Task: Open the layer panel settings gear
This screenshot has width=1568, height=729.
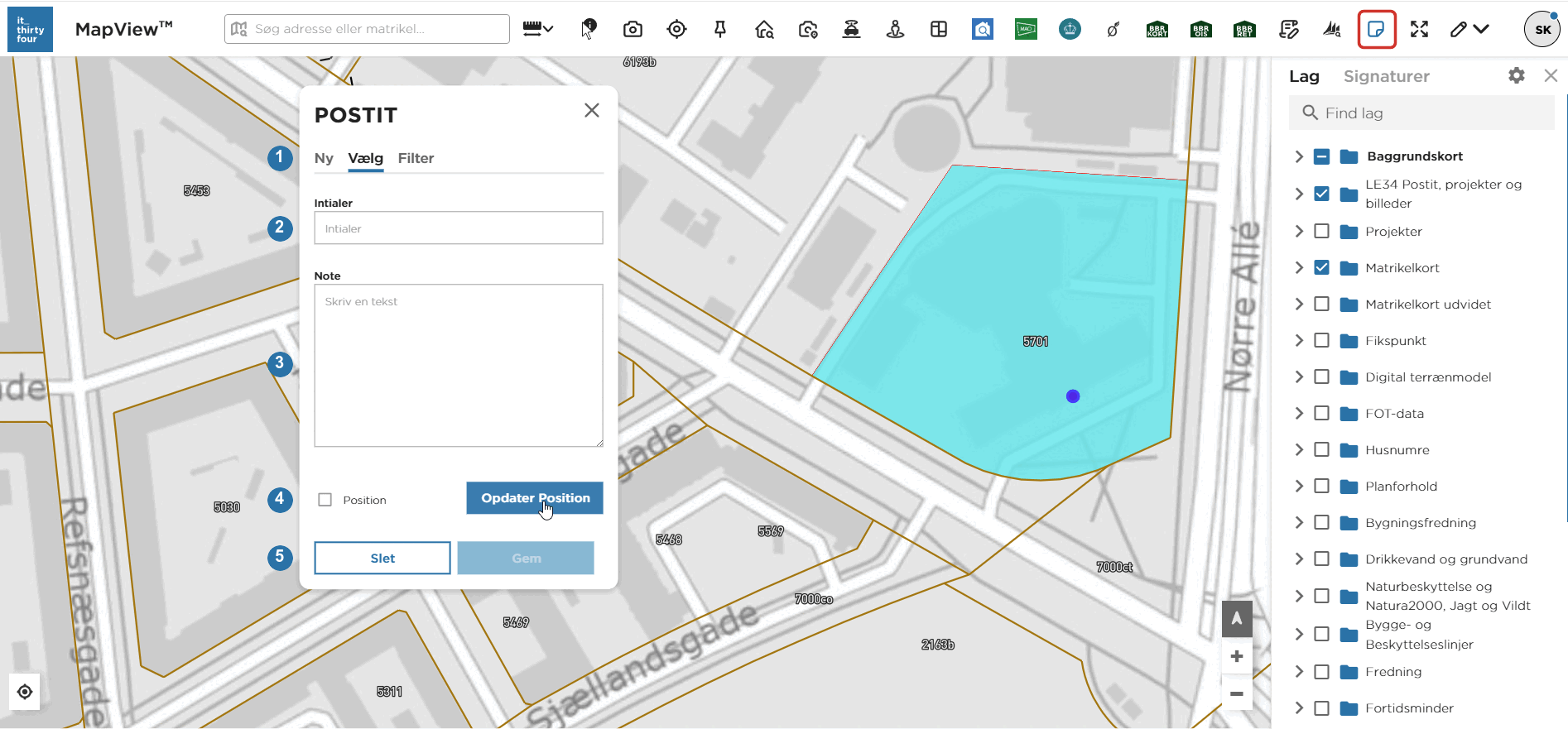Action: click(x=1517, y=75)
